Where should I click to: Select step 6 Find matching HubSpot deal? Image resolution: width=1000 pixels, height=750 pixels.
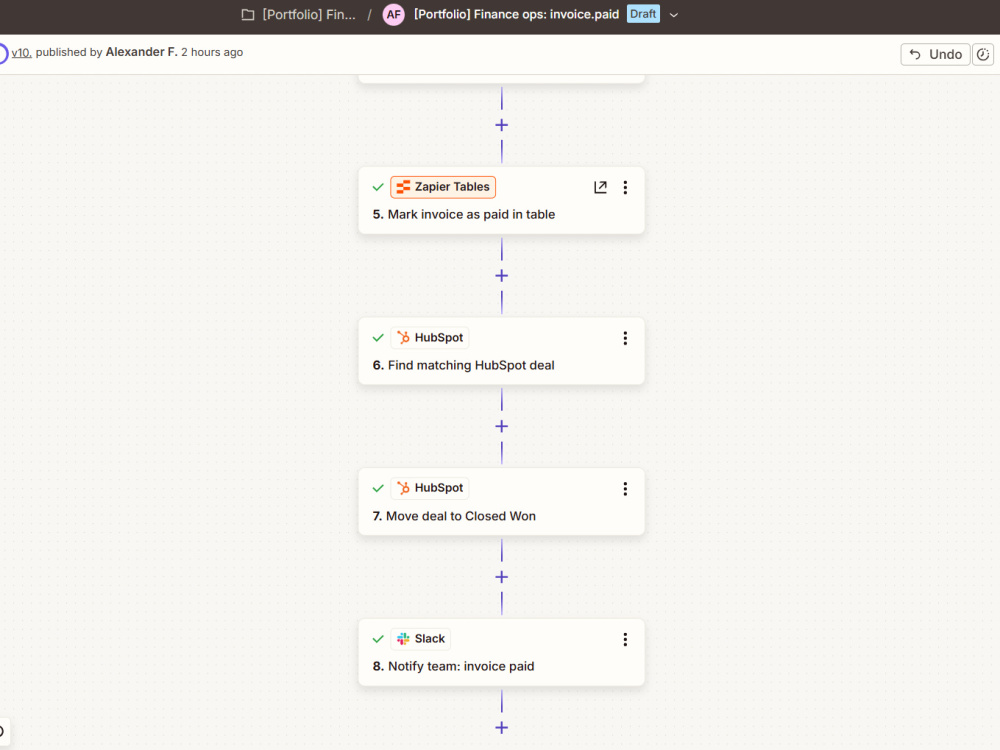coord(501,351)
